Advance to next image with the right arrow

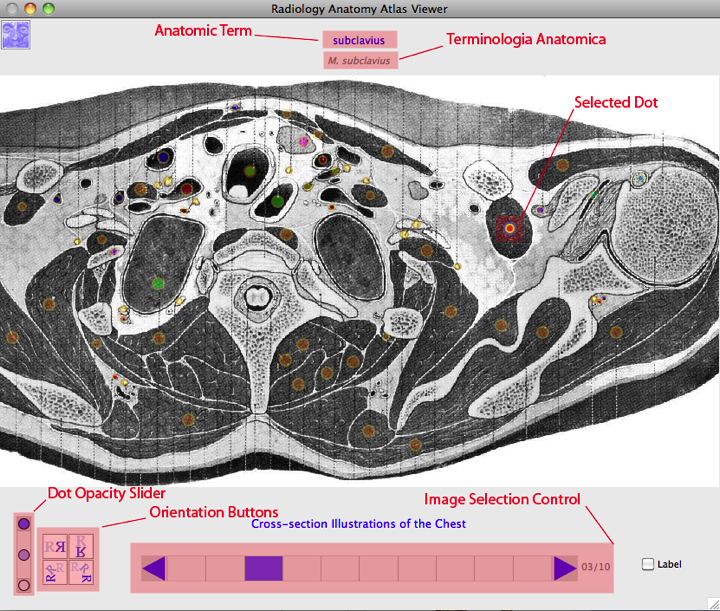click(x=564, y=569)
